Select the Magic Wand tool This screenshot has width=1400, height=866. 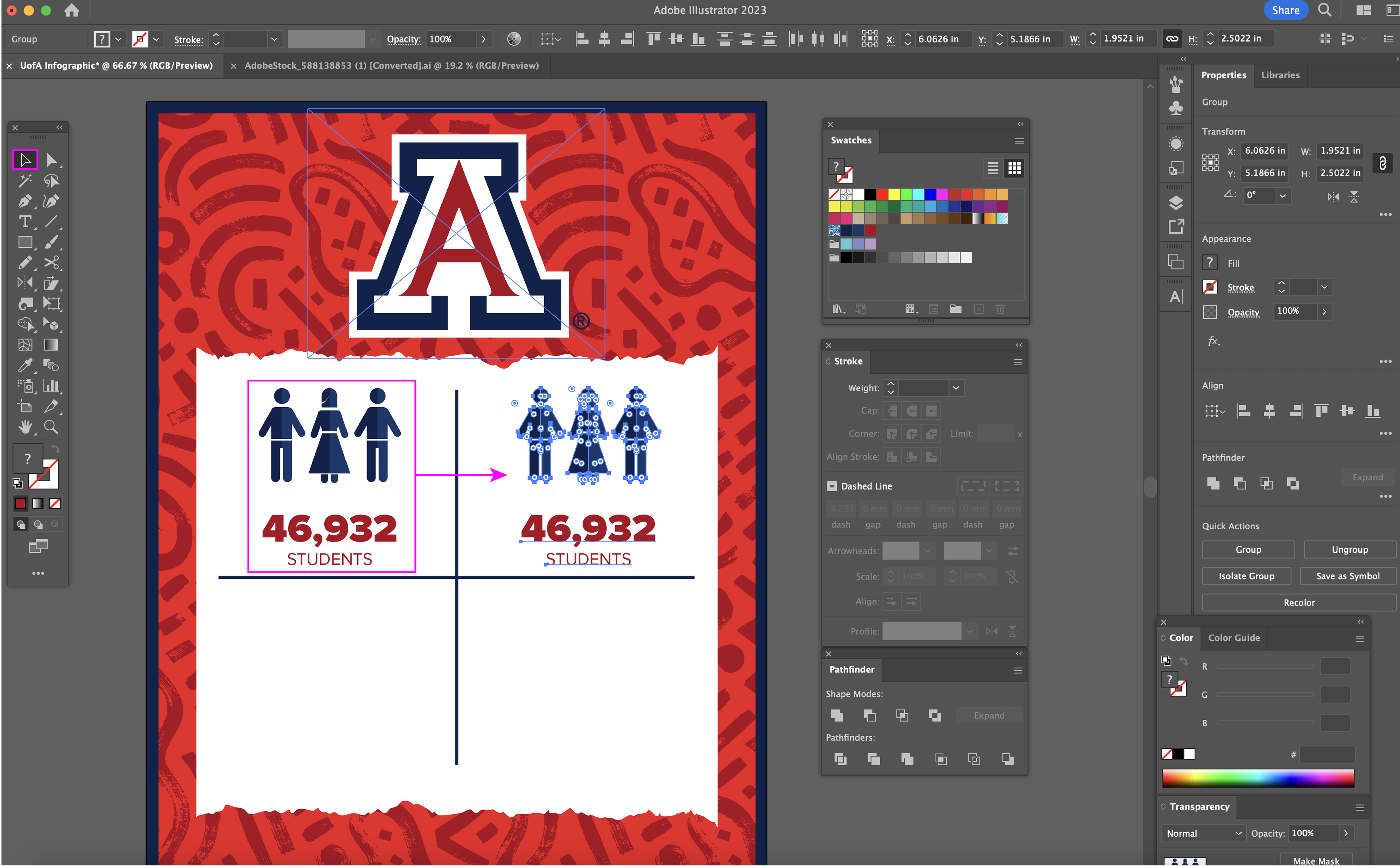click(24, 181)
